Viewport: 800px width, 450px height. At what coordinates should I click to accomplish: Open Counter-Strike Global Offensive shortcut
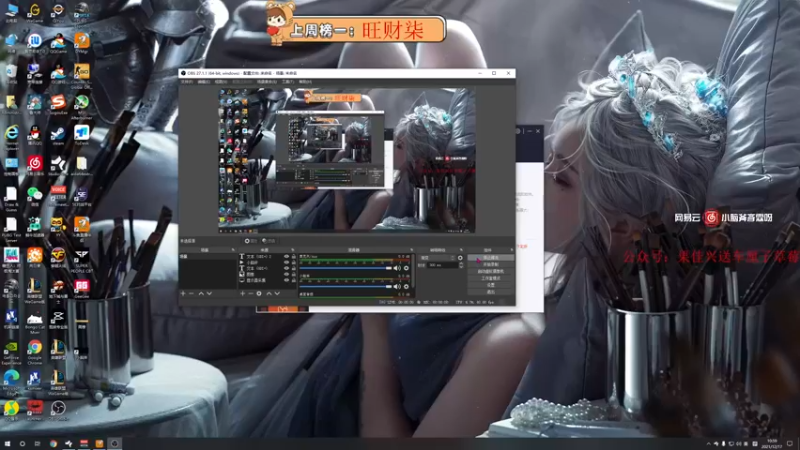click(x=82, y=74)
